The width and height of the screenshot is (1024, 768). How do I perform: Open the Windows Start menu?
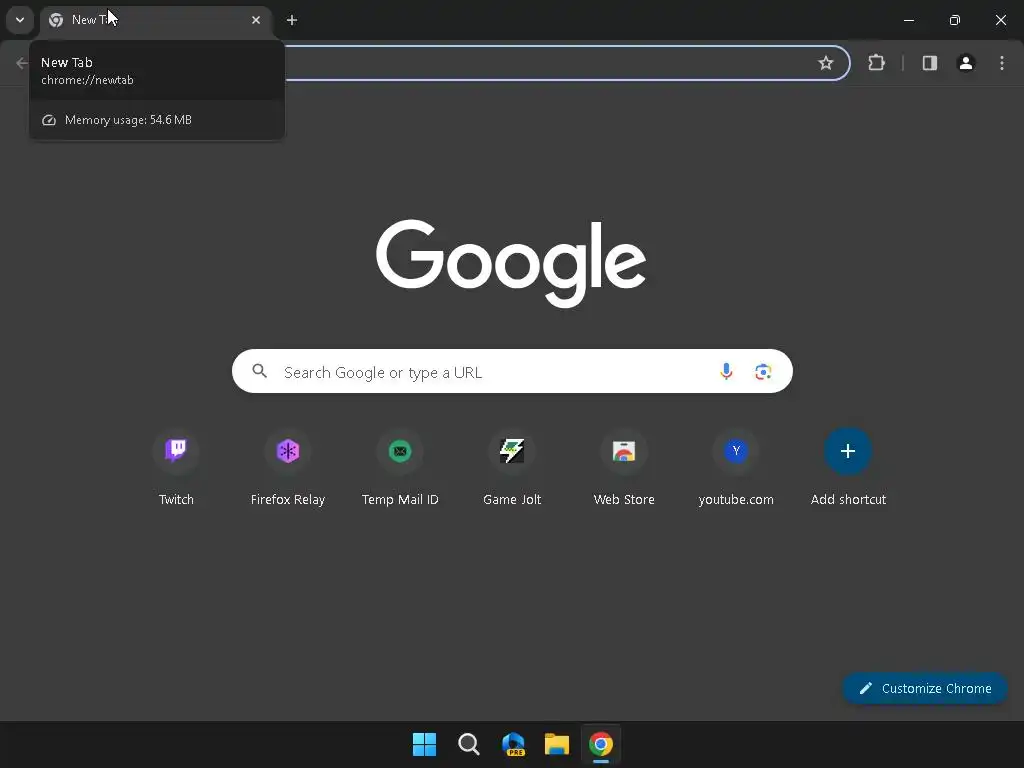[424, 744]
